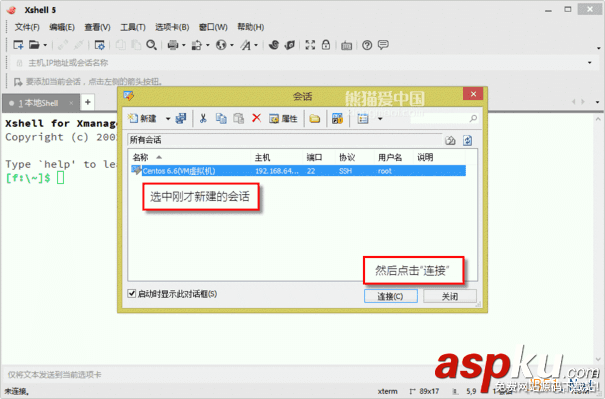
Task: Open the 编辑(E) menu
Action: coord(62,27)
